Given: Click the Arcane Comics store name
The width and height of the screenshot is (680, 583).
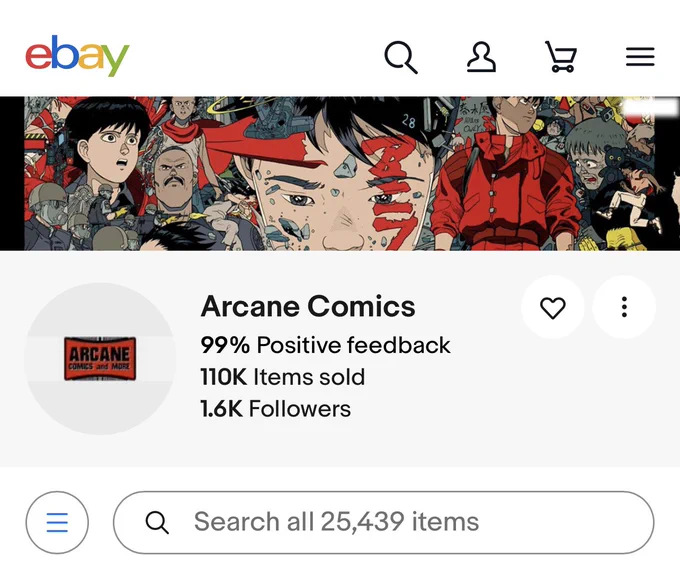Looking at the screenshot, I should click(308, 306).
